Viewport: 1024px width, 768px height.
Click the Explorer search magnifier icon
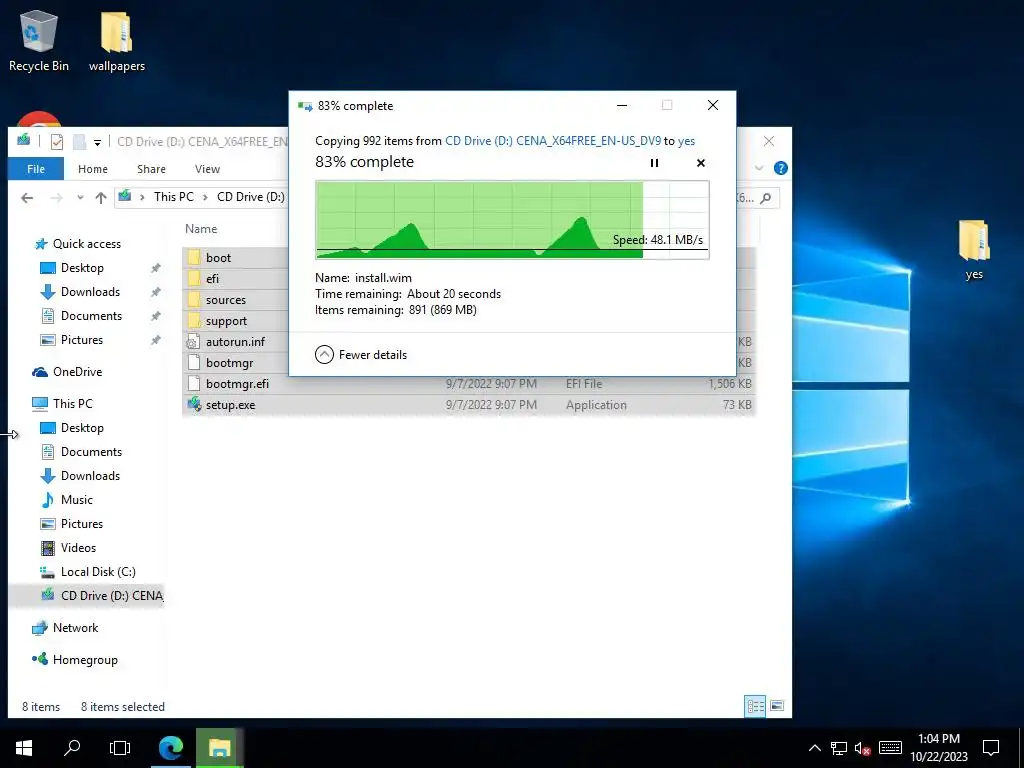(x=766, y=197)
